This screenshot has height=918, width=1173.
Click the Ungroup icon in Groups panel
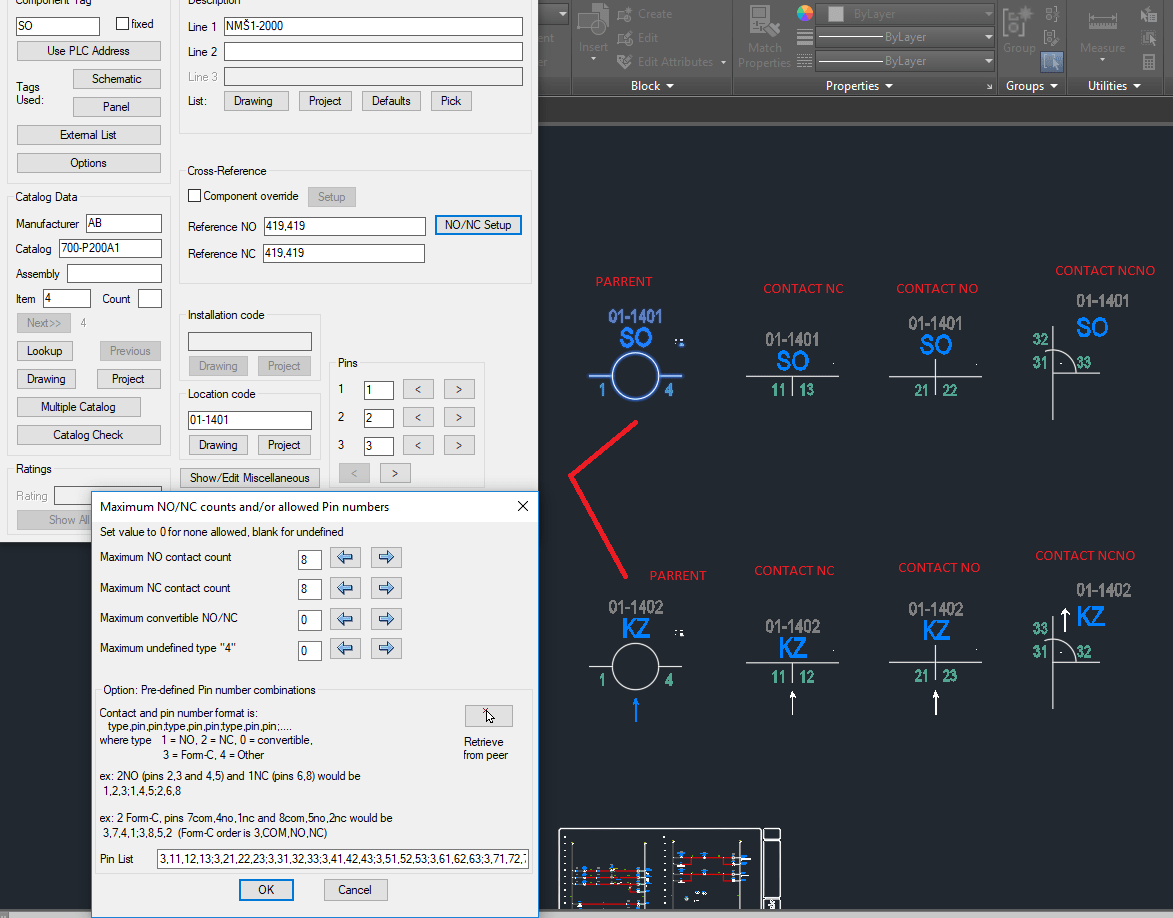pyautogui.click(x=1052, y=13)
